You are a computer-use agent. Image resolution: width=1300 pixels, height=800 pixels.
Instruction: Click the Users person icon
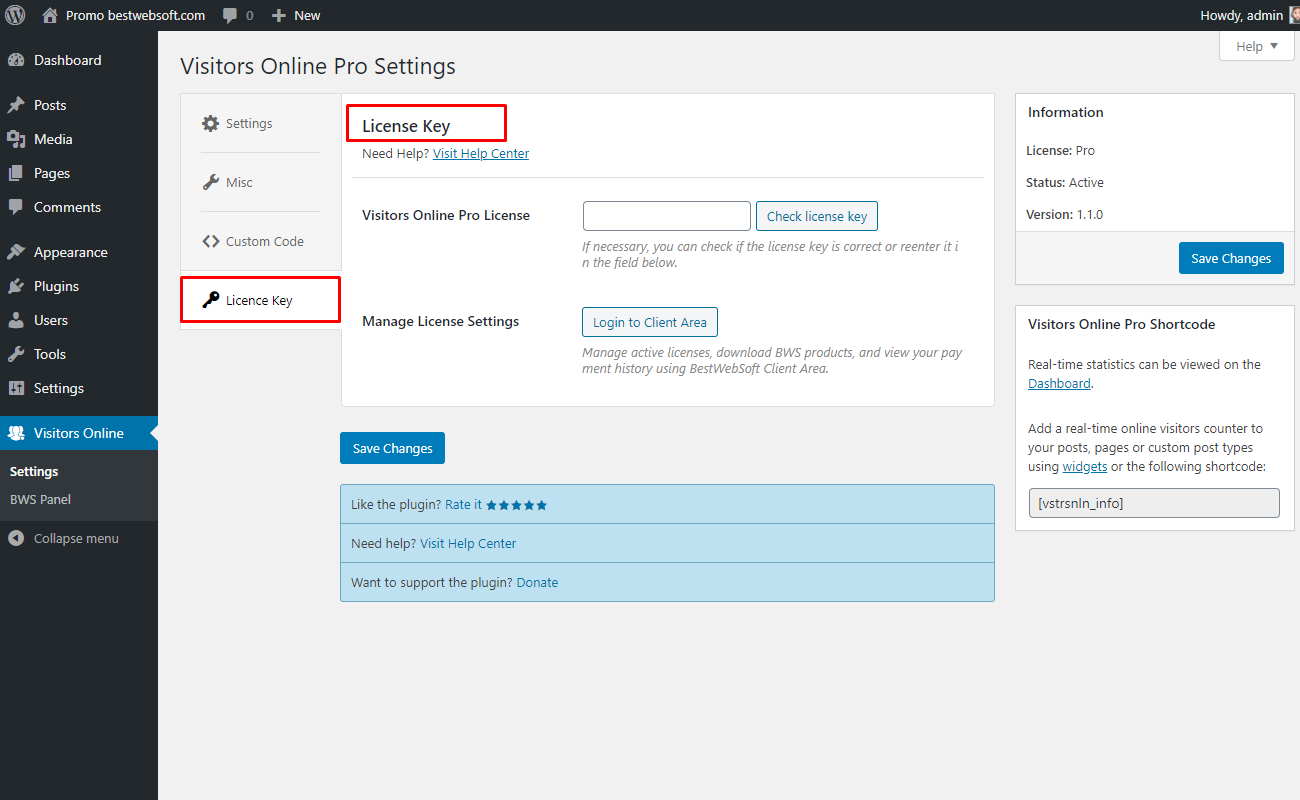tap(16, 320)
